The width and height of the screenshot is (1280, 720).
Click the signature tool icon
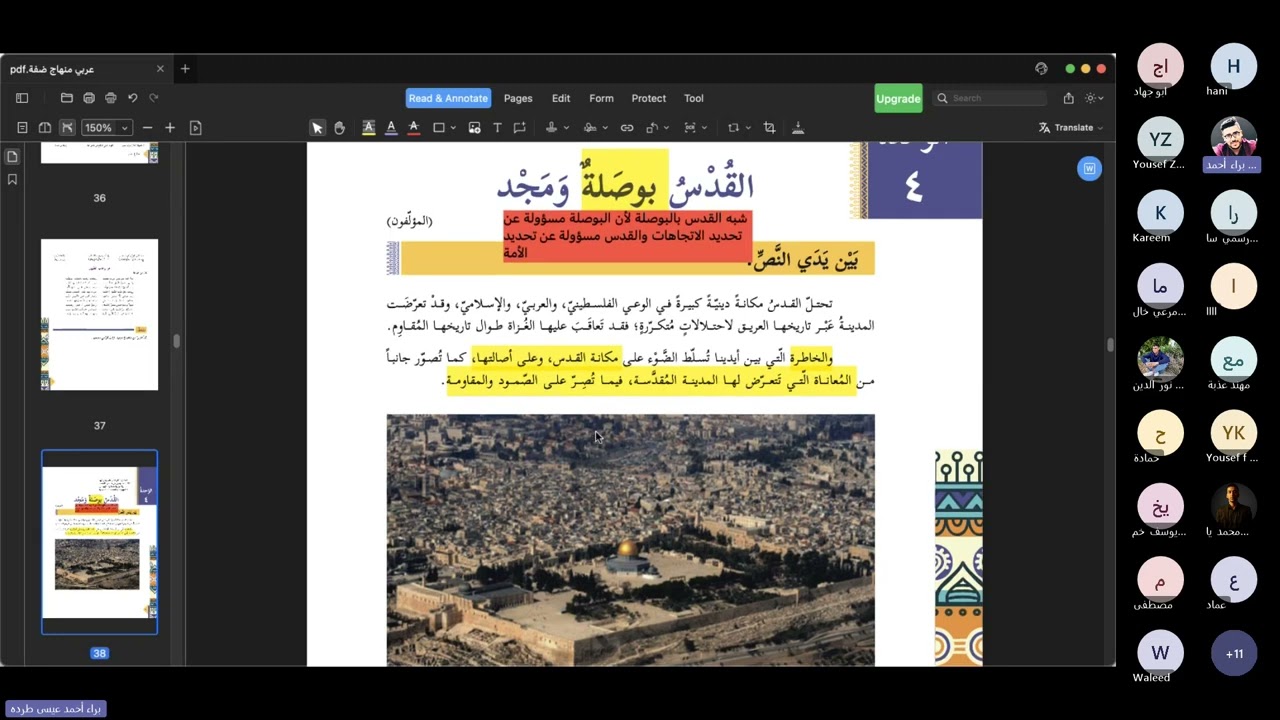click(589, 128)
